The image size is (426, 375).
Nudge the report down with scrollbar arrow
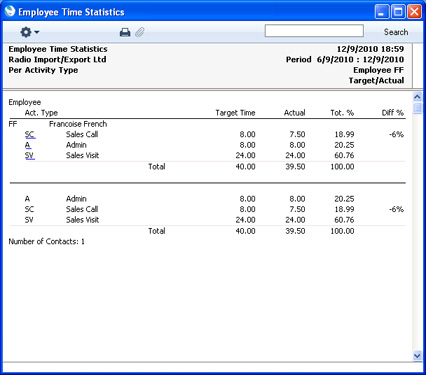[x=417, y=356]
